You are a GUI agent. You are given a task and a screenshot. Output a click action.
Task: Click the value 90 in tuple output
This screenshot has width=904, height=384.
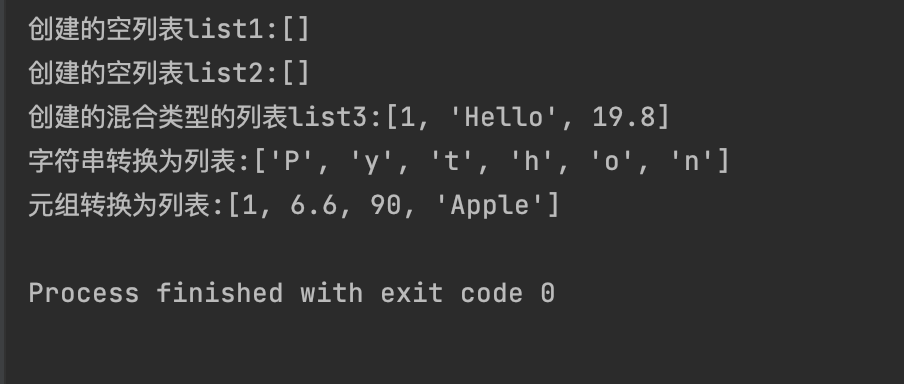tap(386, 206)
